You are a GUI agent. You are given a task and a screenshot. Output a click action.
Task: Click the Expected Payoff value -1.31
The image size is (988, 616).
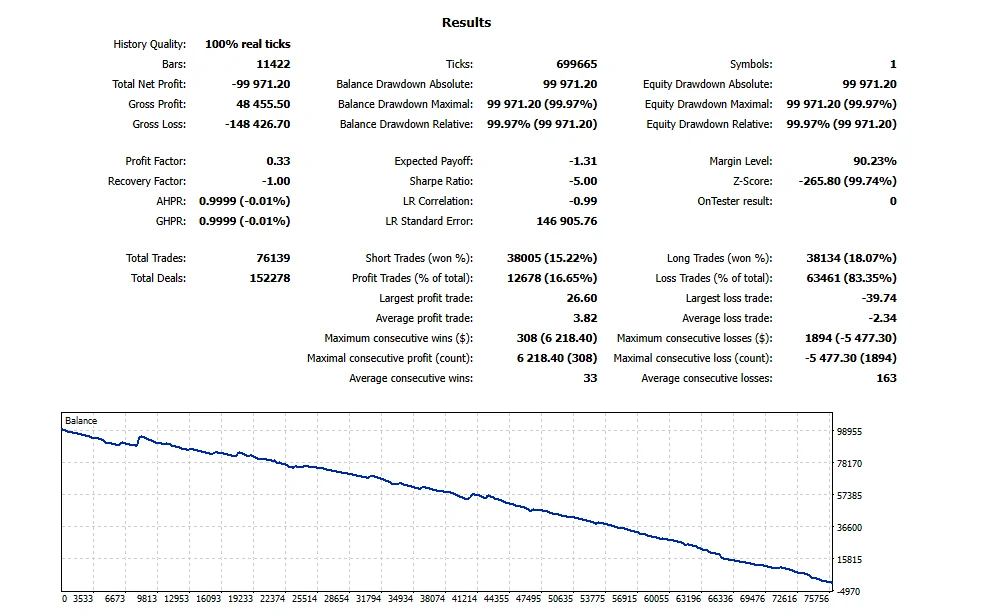tap(583, 161)
